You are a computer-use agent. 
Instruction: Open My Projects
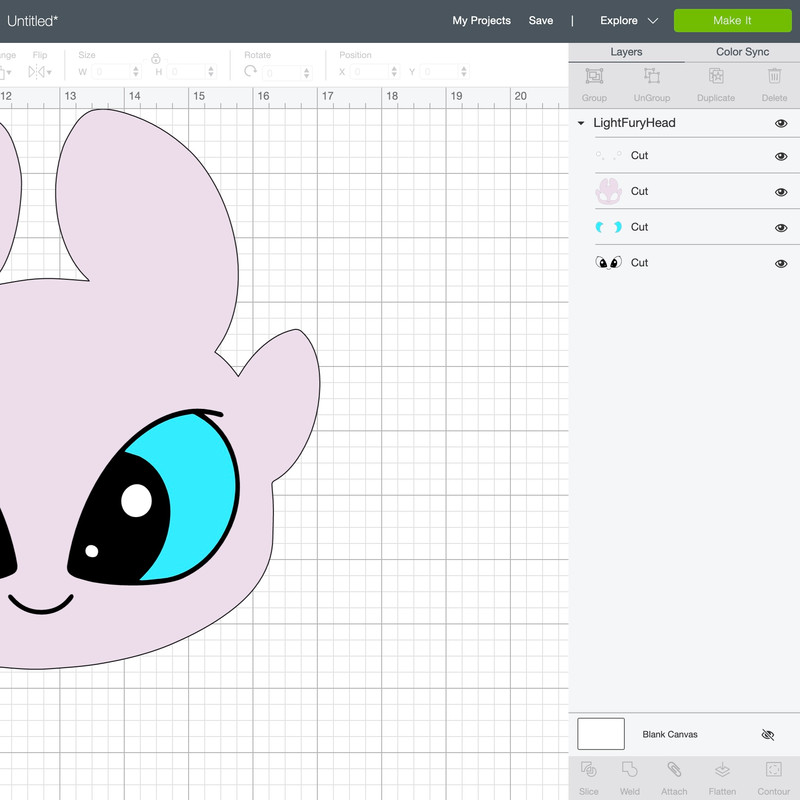coord(481,20)
